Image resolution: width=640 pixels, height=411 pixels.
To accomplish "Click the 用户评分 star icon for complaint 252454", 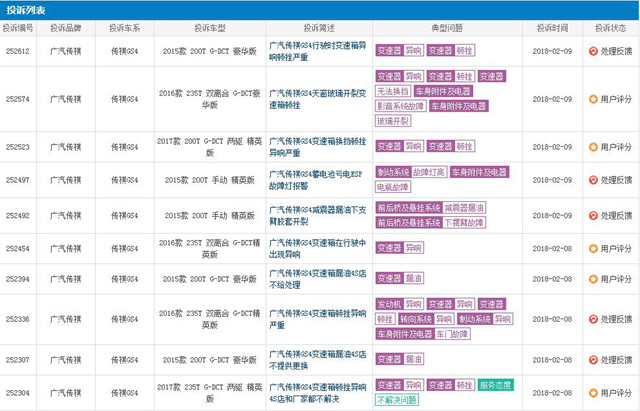I will tap(593, 249).
